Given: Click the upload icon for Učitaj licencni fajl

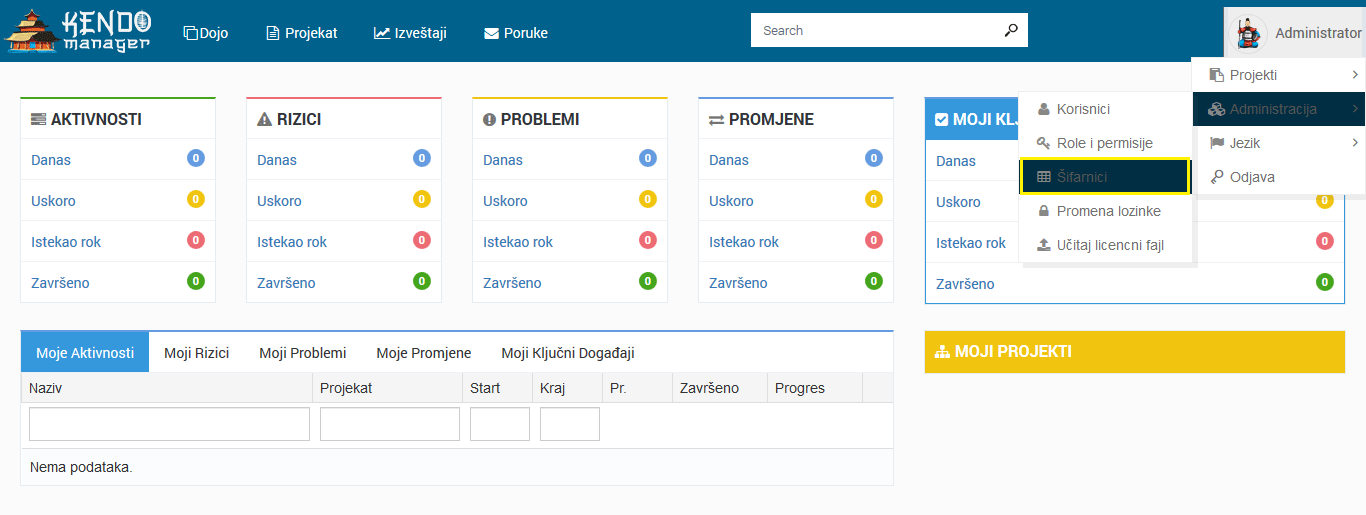Looking at the screenshot, I should coord(1044,245).
